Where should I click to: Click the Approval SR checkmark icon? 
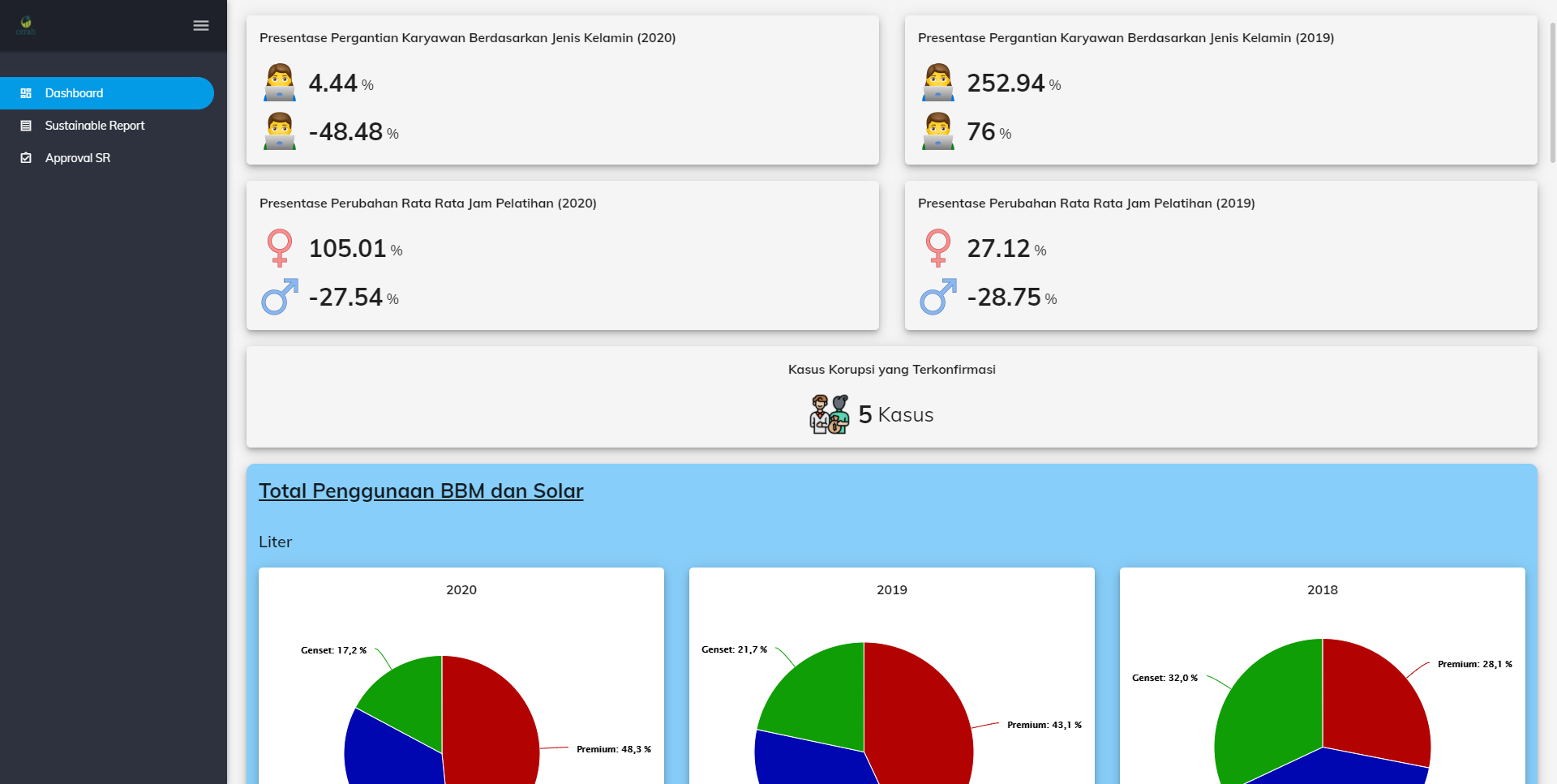(26, 158)
